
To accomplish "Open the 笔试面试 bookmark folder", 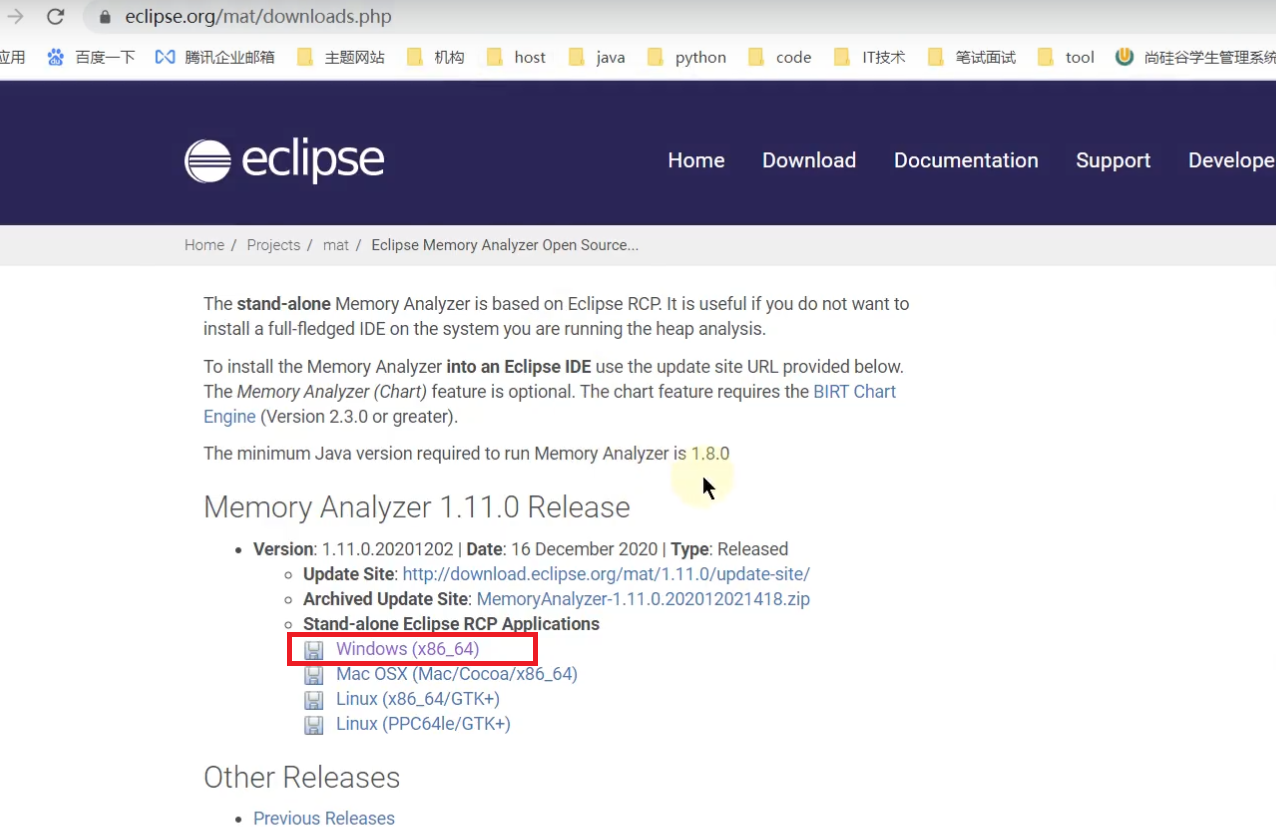I will [972, 57].
